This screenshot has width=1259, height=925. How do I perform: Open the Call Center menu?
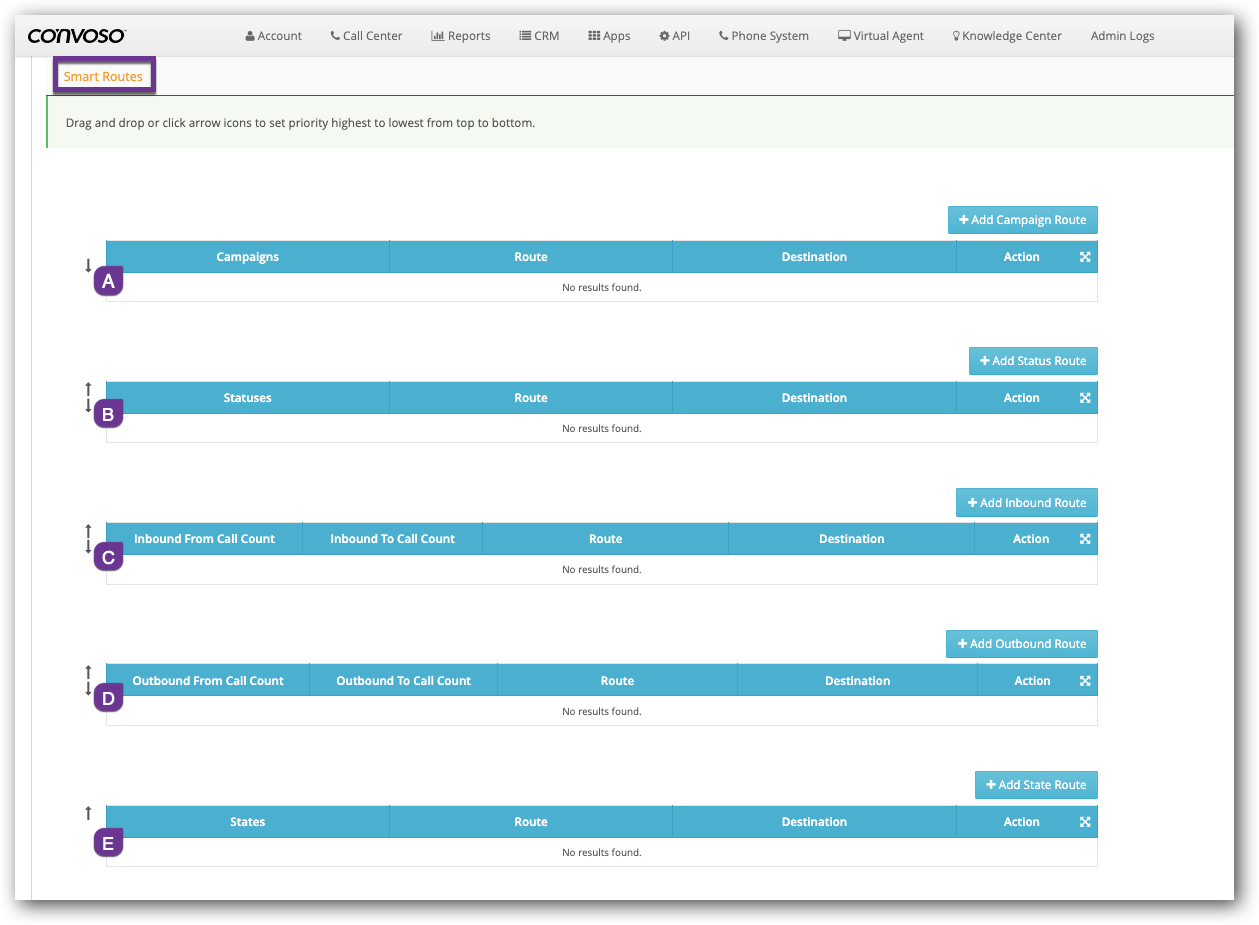pos(366,36)
